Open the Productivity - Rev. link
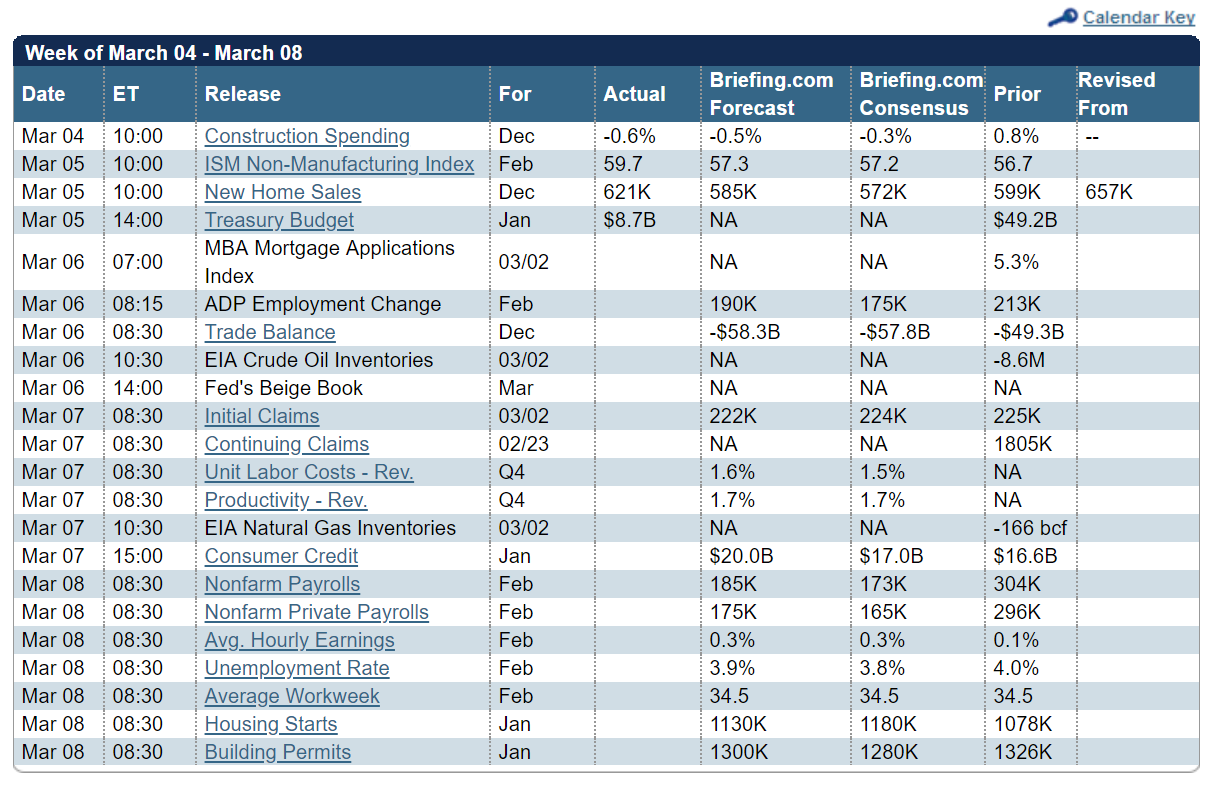Image resolution: width=1215 pixels, height=796 pixels. click(286, 500)
